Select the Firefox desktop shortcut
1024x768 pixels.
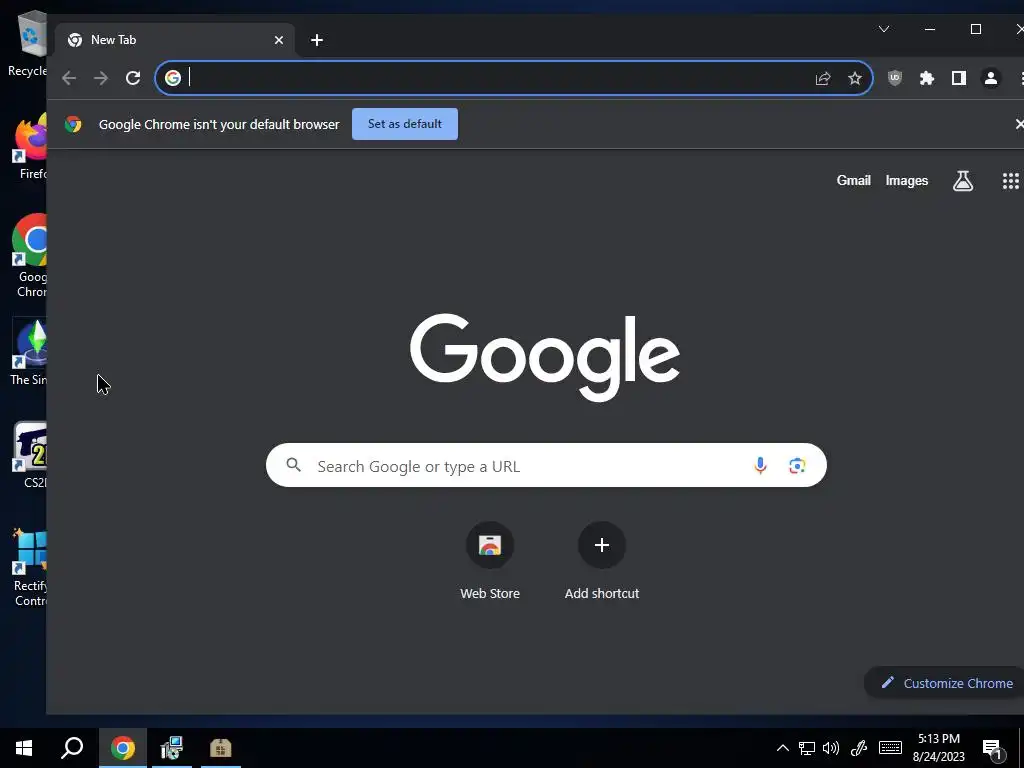pyautogui.click(x=29, y=145)
